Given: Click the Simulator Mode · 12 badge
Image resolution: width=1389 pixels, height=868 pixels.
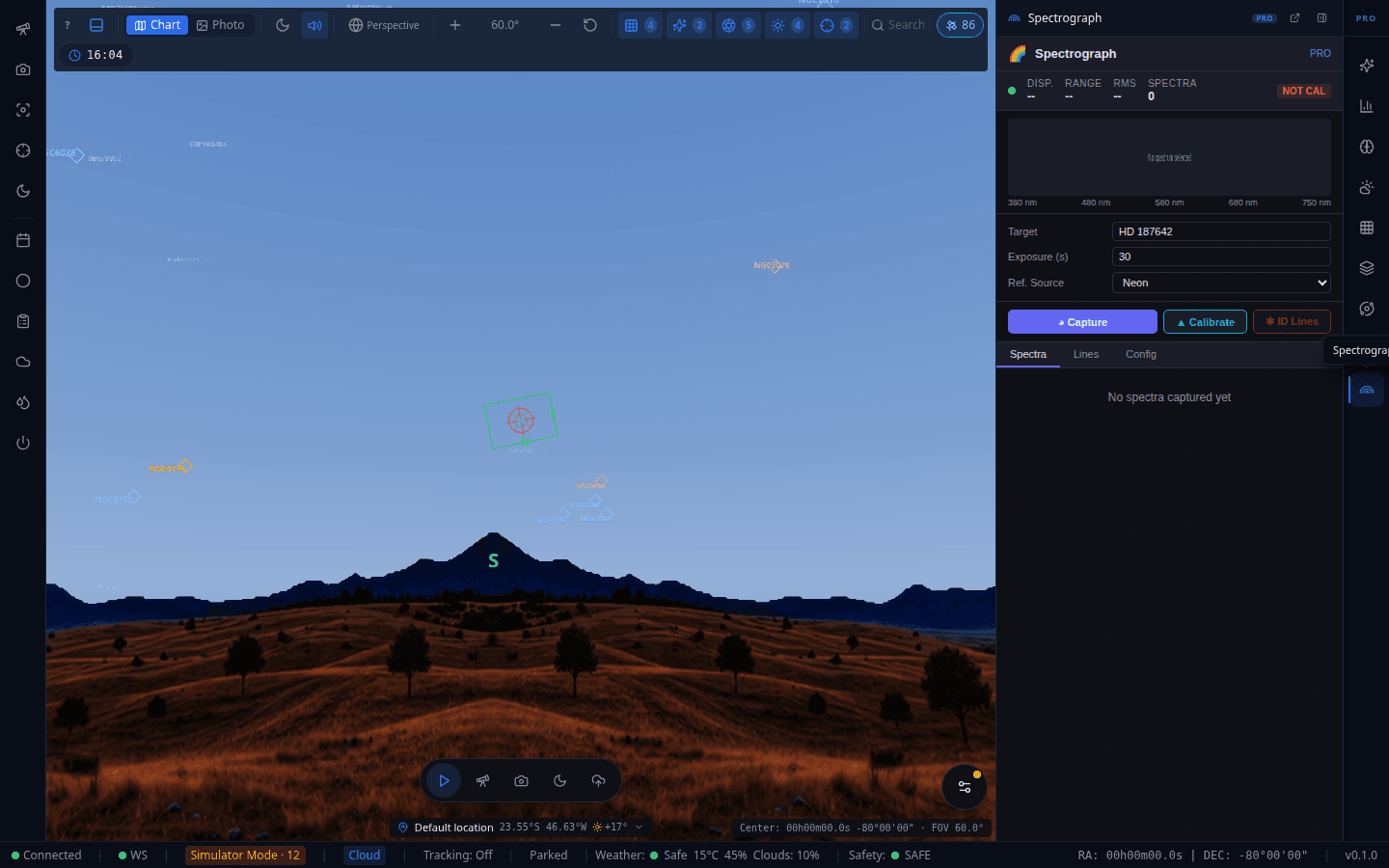Looking at the screenshot, I should tap(245, 855).
